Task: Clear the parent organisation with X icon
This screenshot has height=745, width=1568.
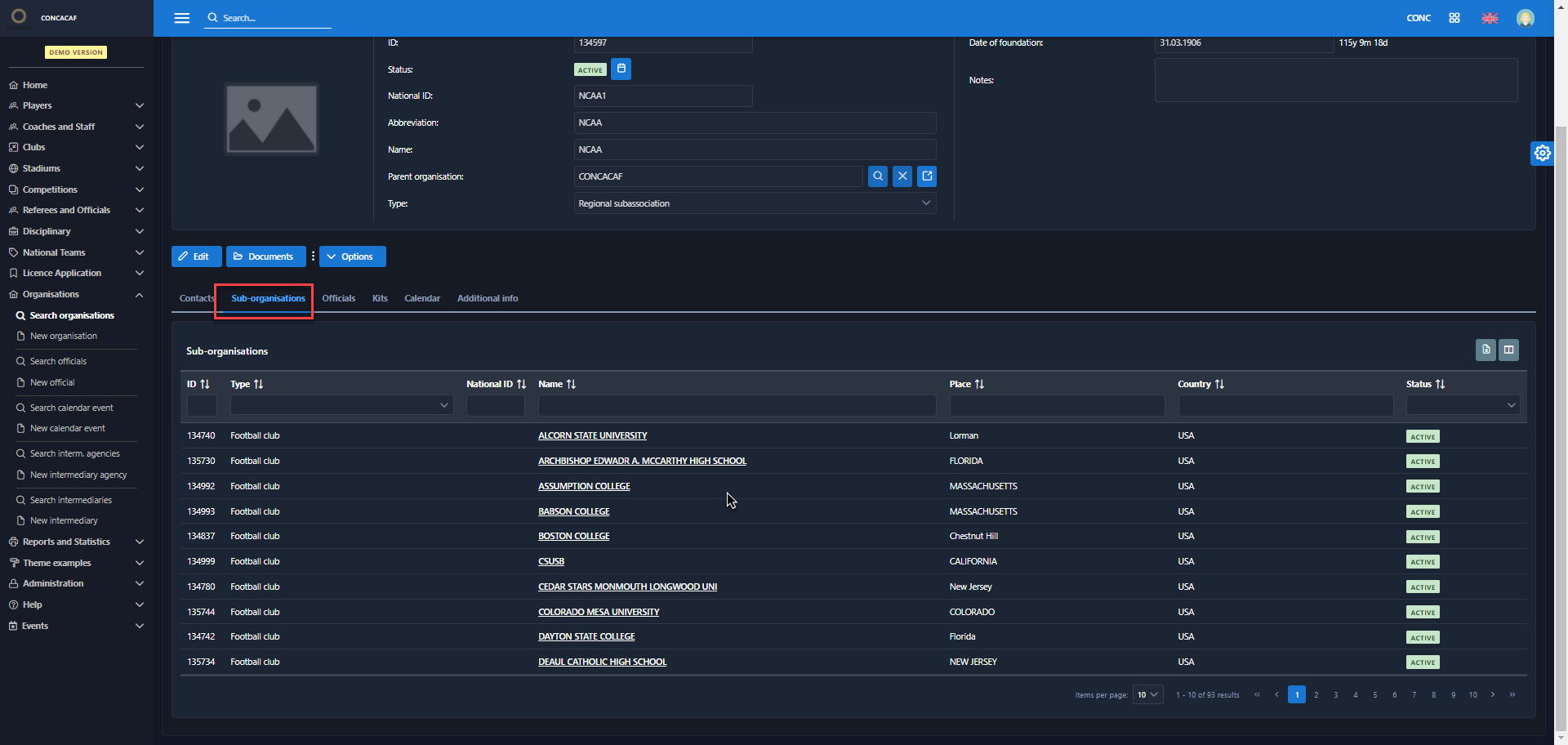Action: click(902, 176)
